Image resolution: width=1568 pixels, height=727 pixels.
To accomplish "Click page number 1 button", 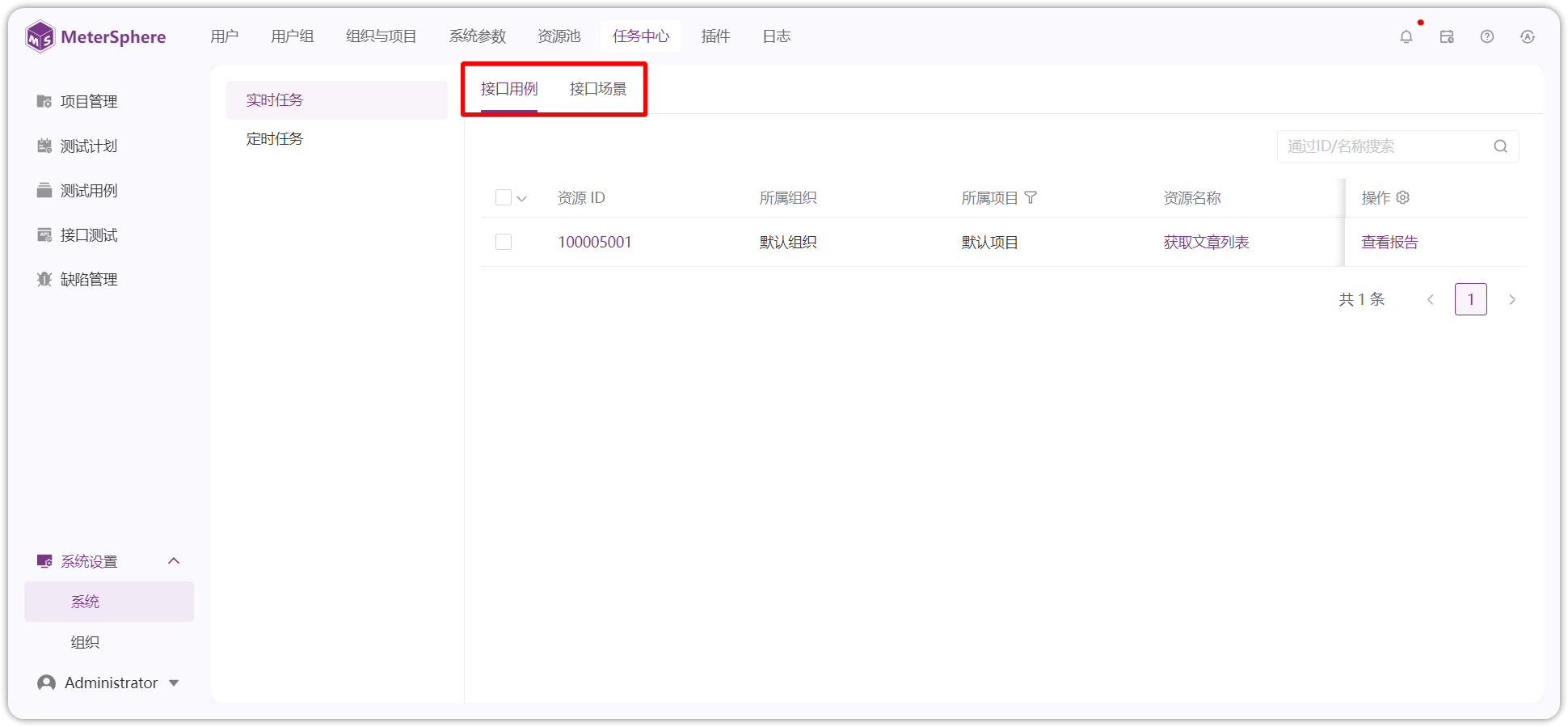I will tap(1471, 299).
